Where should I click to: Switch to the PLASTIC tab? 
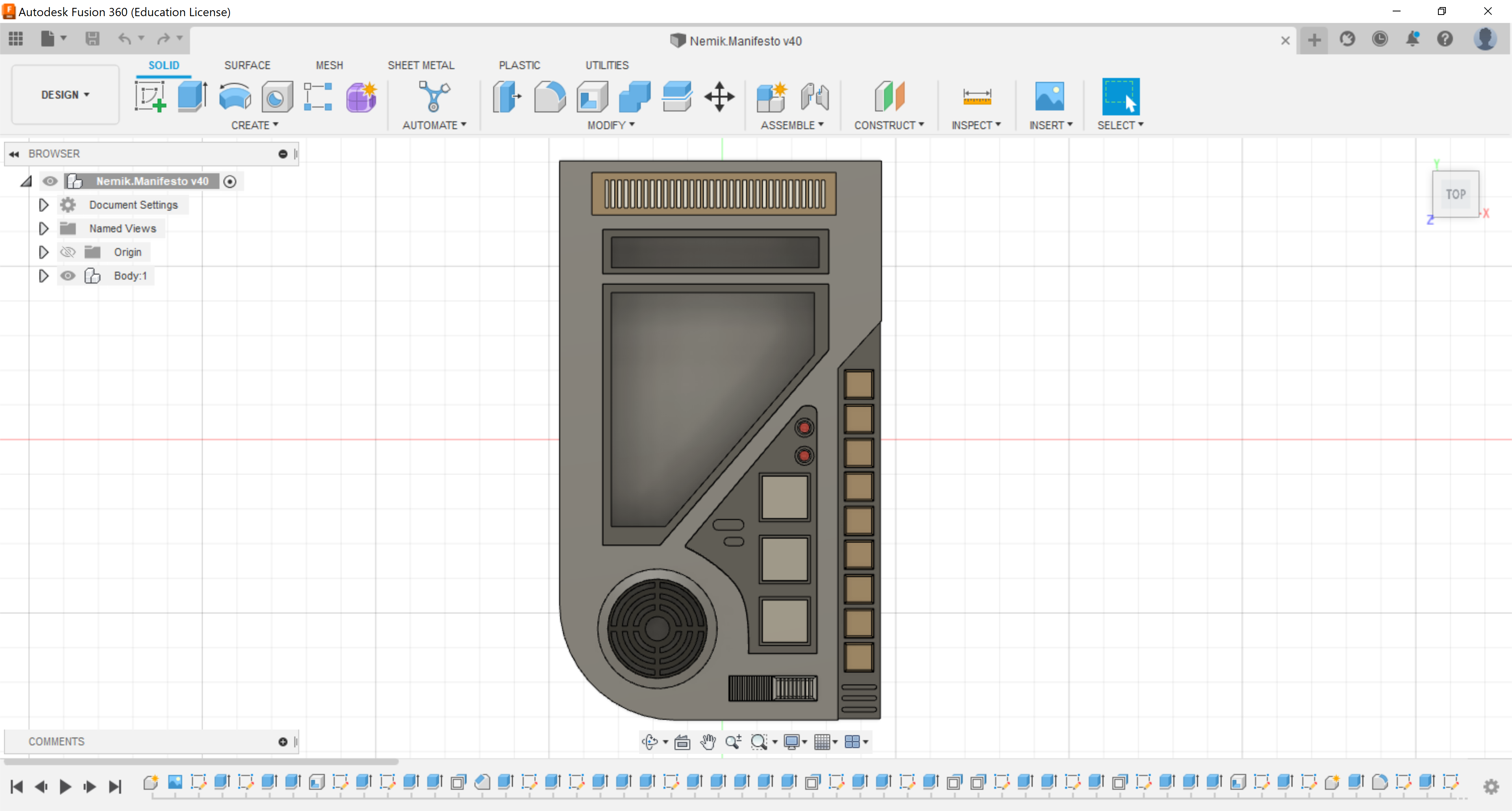click(519, 65)
